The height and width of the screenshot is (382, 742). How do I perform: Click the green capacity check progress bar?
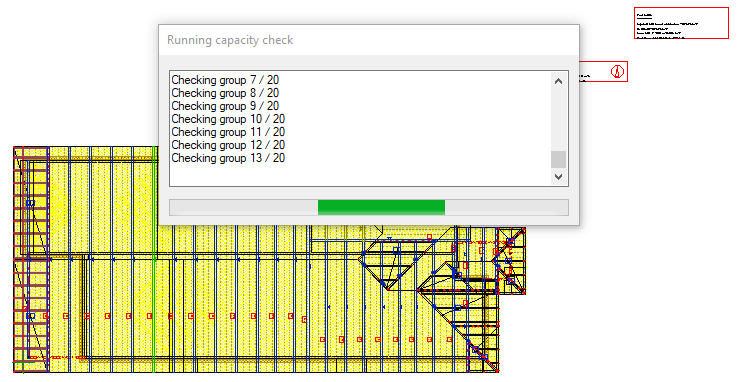(381, 207)
